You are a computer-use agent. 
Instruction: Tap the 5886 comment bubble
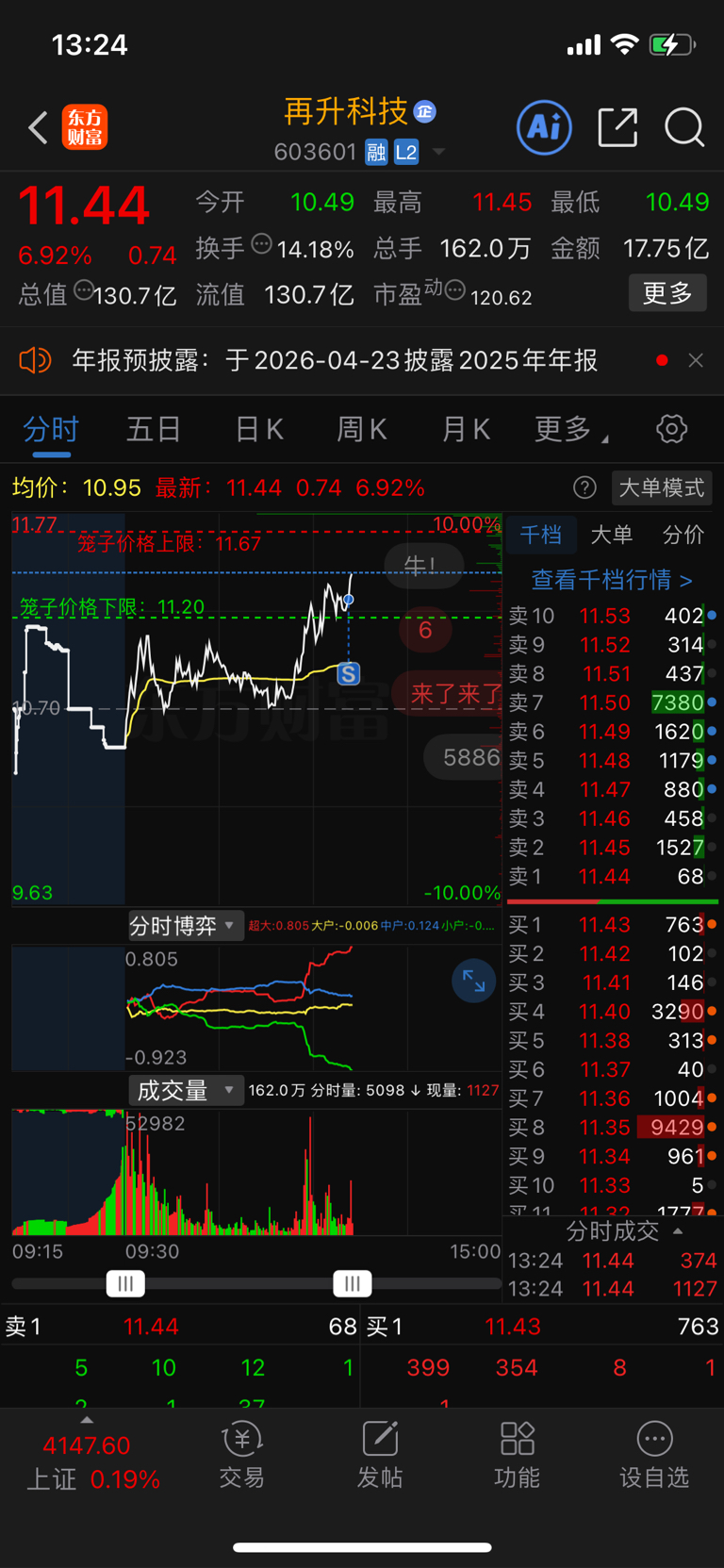(462, 757)
